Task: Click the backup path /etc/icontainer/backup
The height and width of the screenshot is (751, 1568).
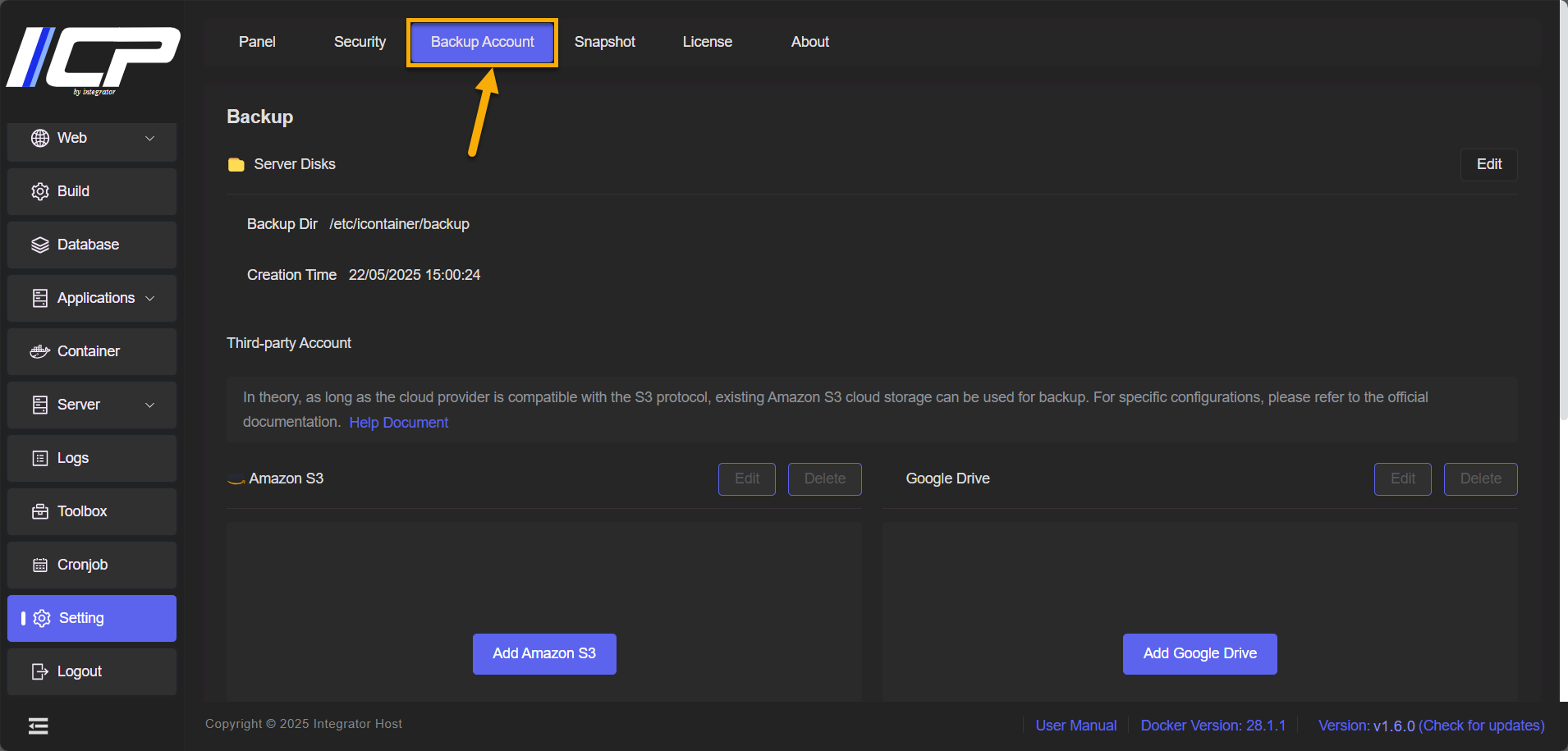Action: (x=400, y=224)
